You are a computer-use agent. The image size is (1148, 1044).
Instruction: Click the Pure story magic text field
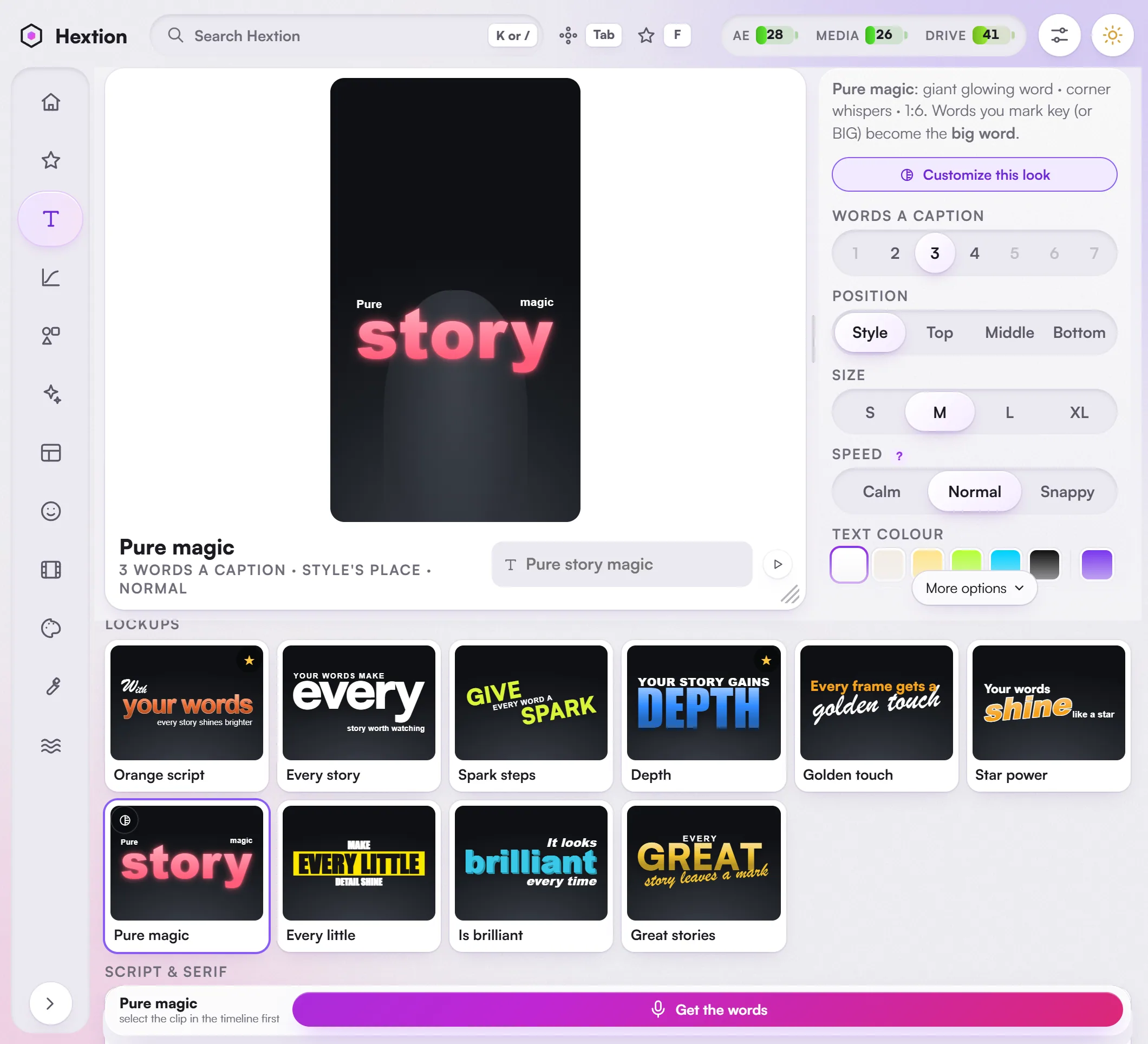coord(622,564)
